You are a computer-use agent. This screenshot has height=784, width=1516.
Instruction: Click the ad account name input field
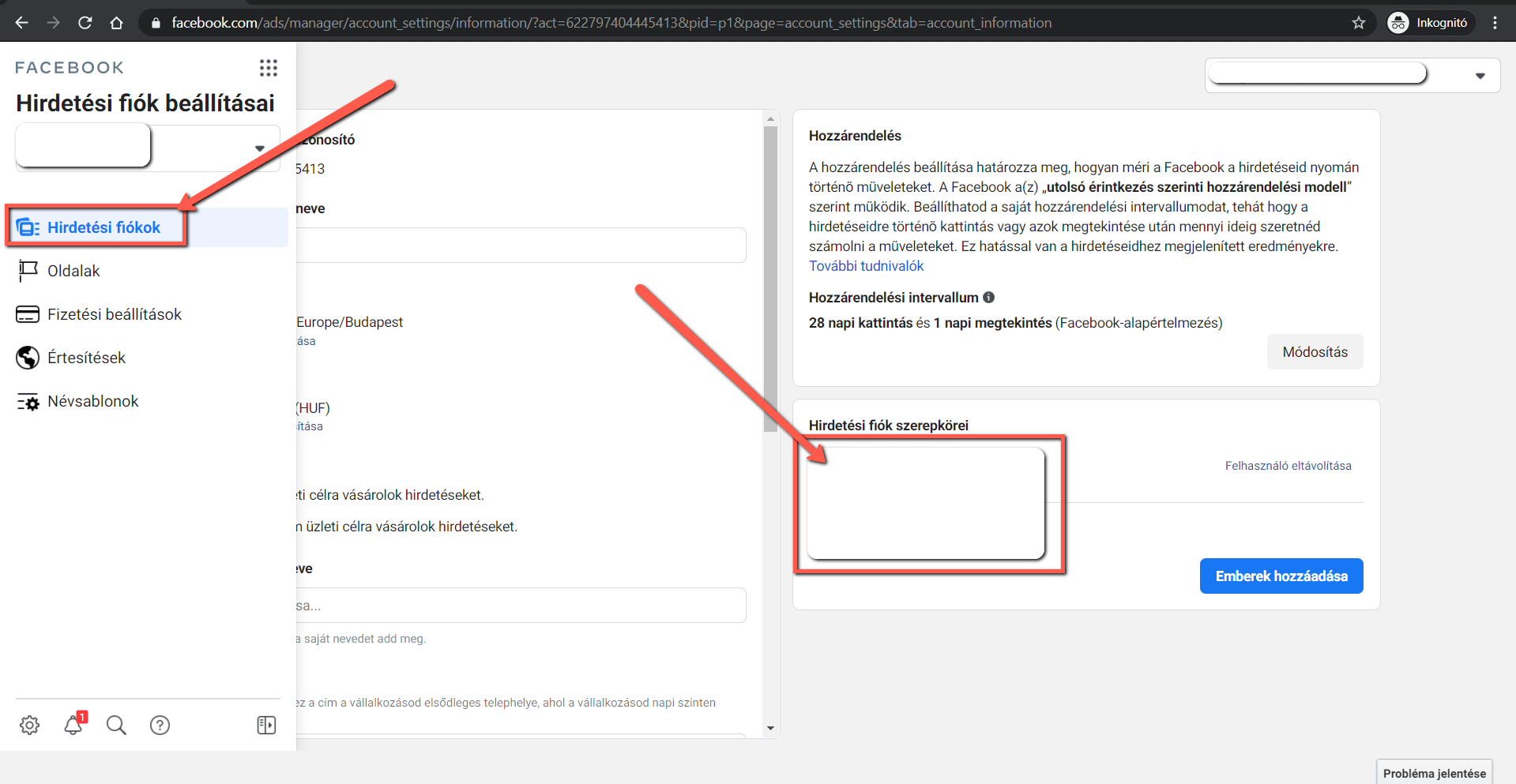[x=521, y=246]
